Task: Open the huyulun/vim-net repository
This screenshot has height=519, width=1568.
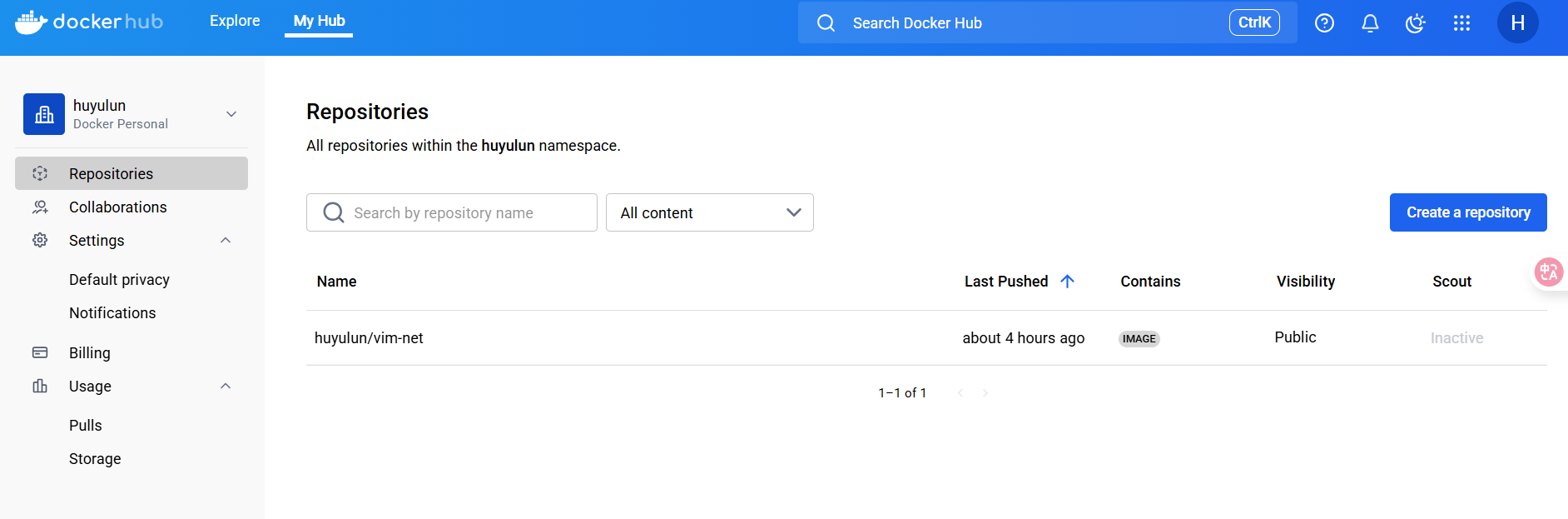Action: 369,338
